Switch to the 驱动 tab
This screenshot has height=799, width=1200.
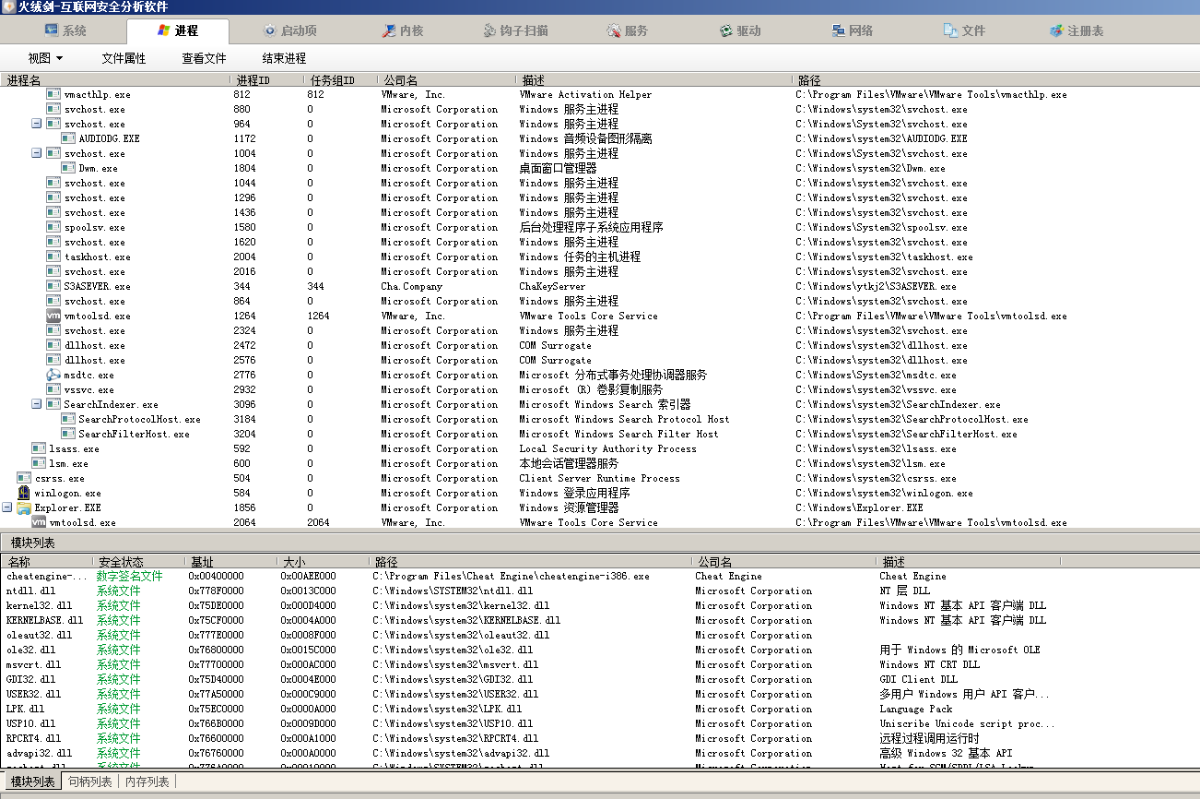741,31
